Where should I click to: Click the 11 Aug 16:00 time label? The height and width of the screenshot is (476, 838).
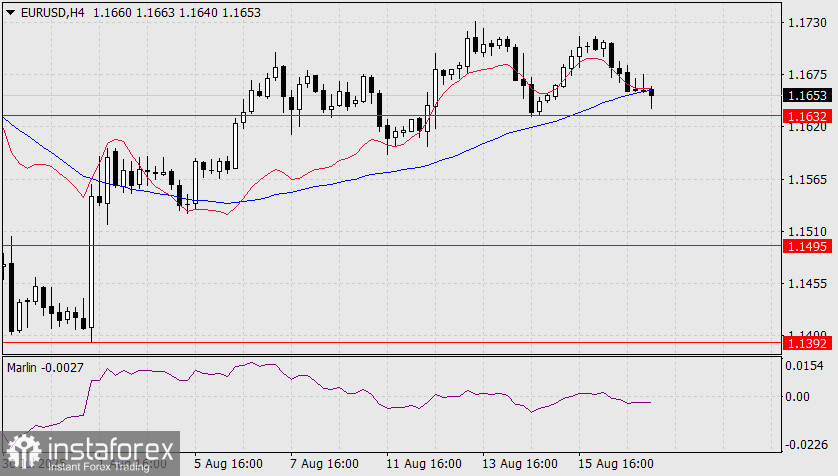[424, 464]
